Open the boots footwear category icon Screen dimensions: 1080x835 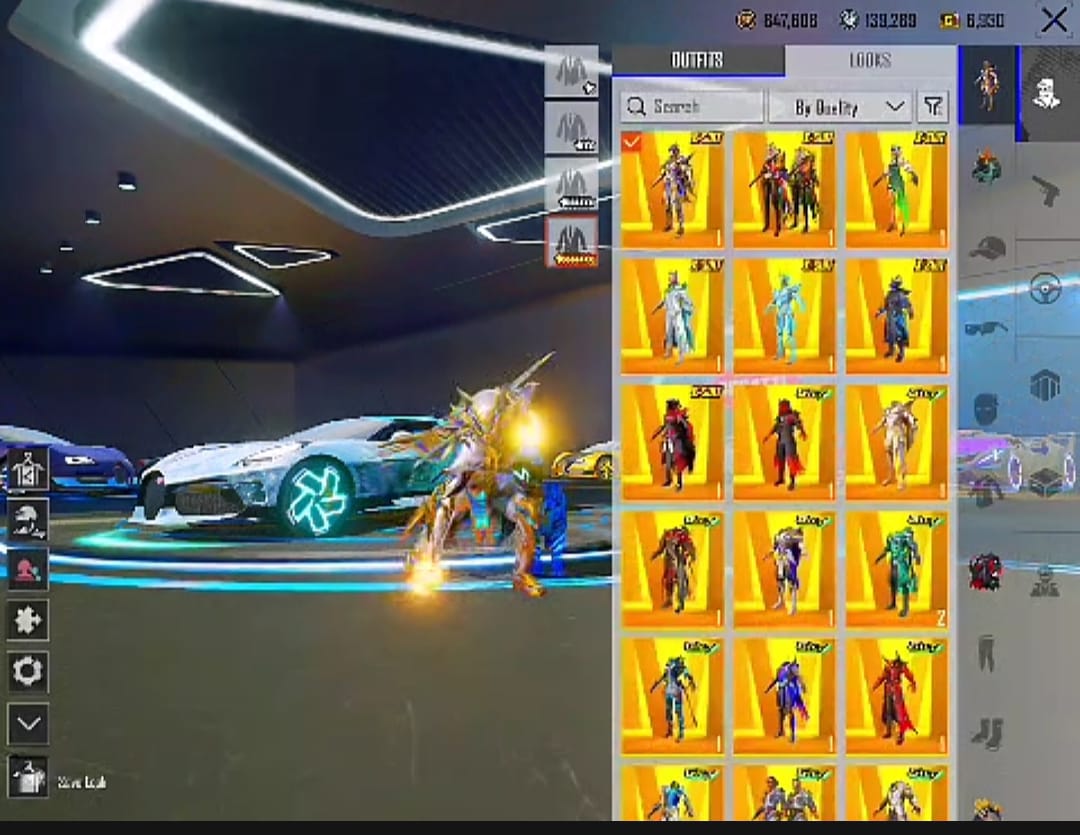pyautogui.click(x=986, y=733)
